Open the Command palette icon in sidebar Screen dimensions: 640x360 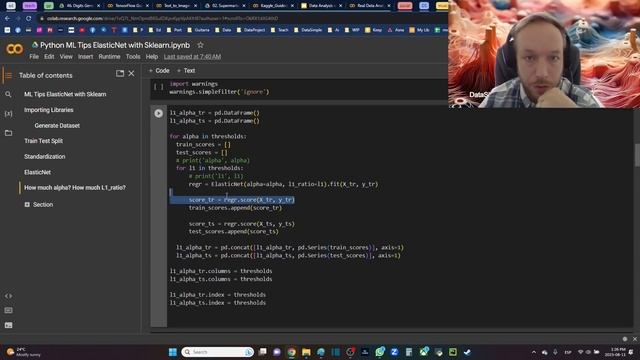(x=8, y=311)
